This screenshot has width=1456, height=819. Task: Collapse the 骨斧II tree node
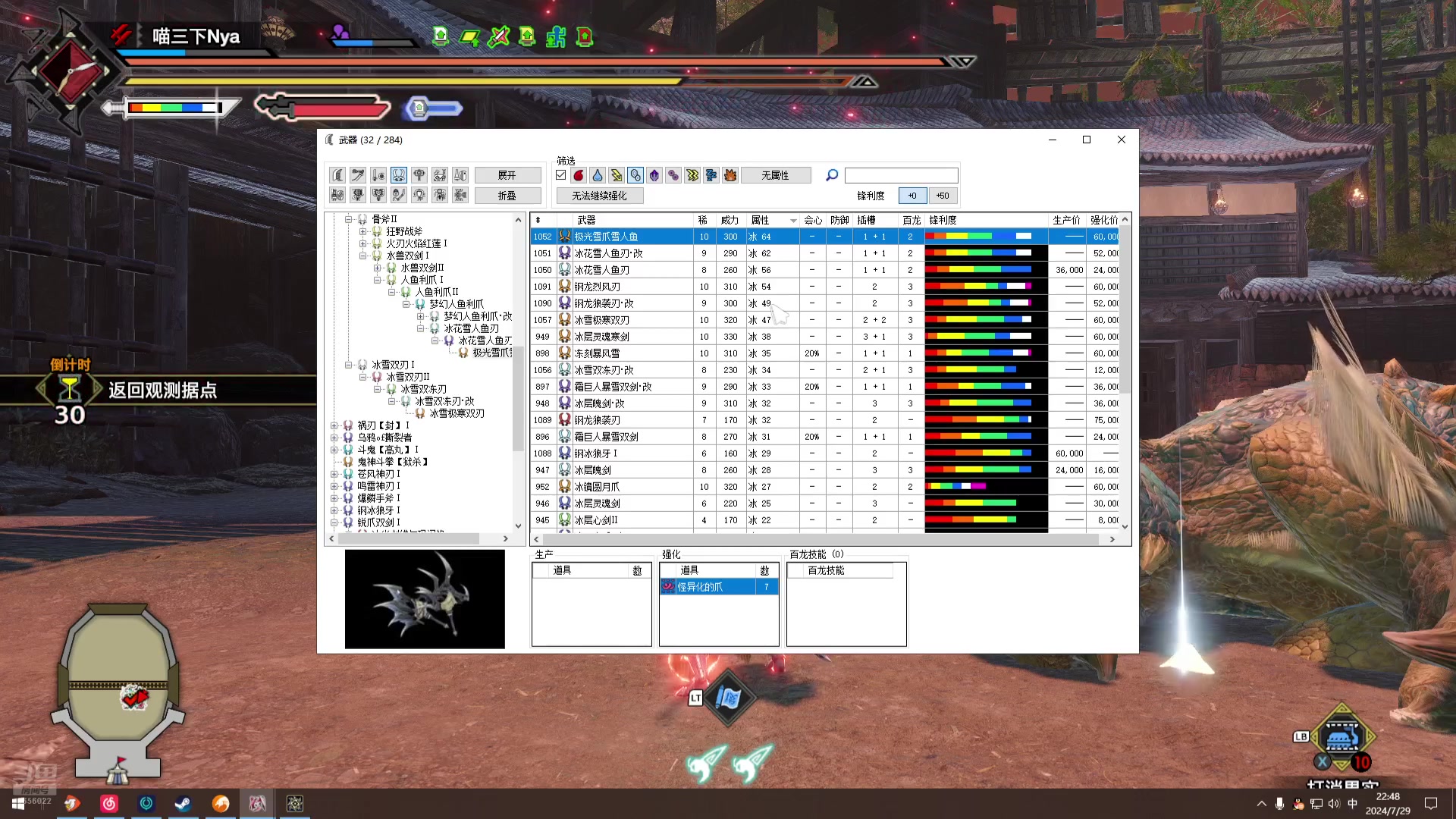tap(349, 219)
